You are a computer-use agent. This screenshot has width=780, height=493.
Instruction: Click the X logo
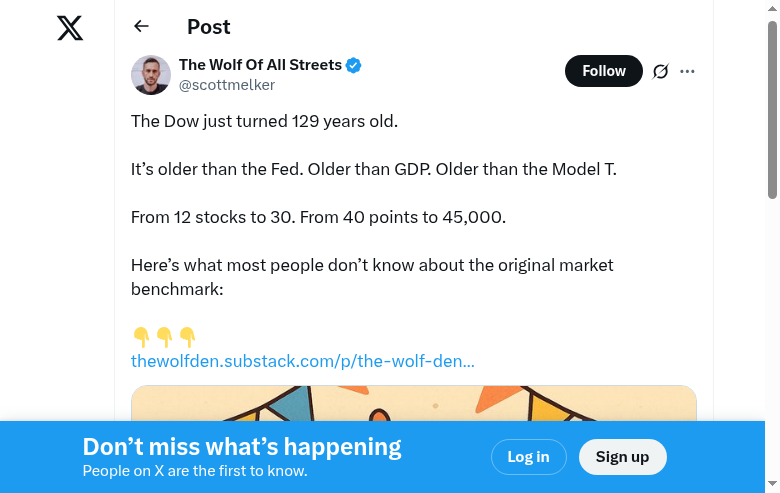pos(70,27)
